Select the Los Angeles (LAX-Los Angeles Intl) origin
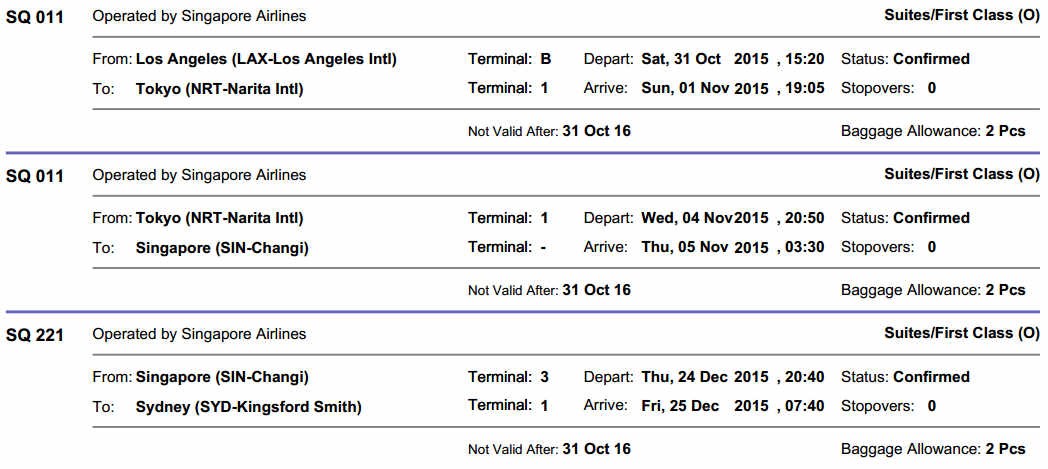Image resolution: width=1048 pixels, height=469 pixels. pos(266,59)
